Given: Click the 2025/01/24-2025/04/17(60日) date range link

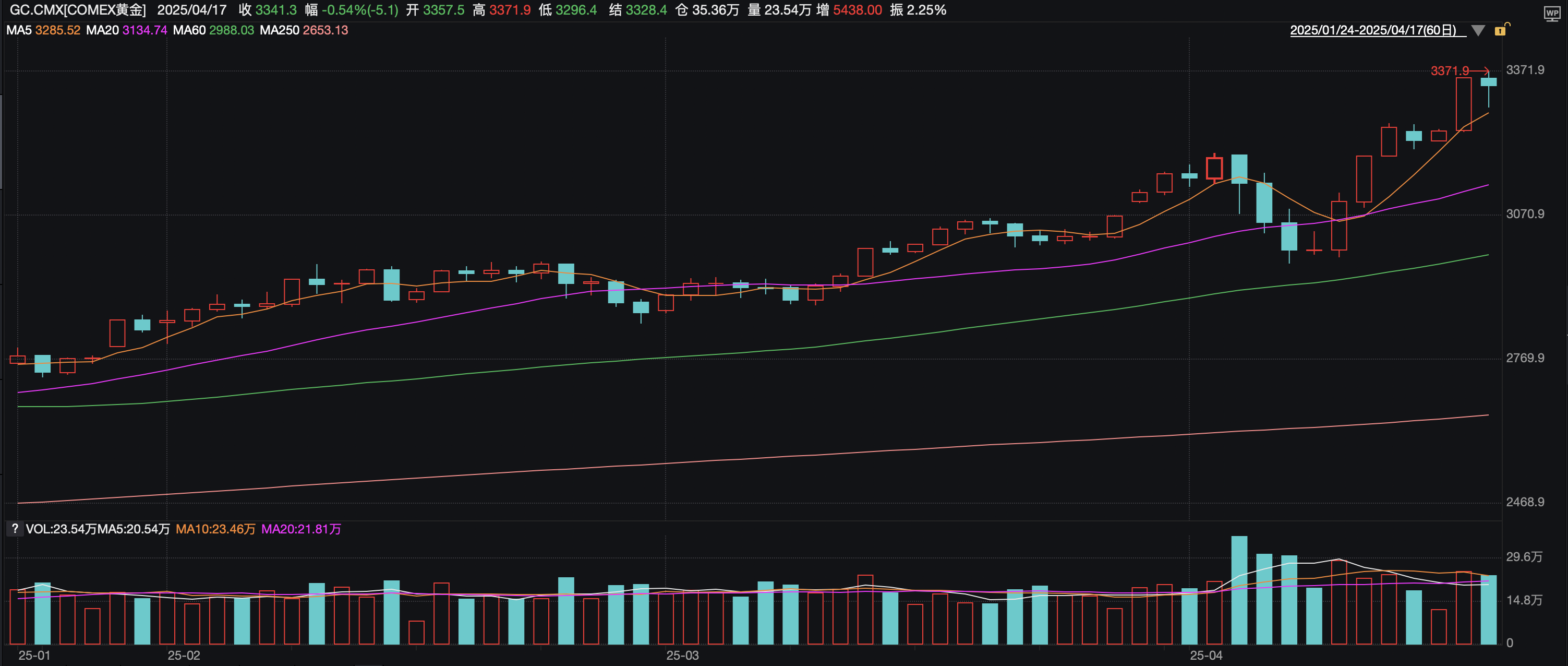Looking at the screenshot, I should click(x=1372, y=30).
